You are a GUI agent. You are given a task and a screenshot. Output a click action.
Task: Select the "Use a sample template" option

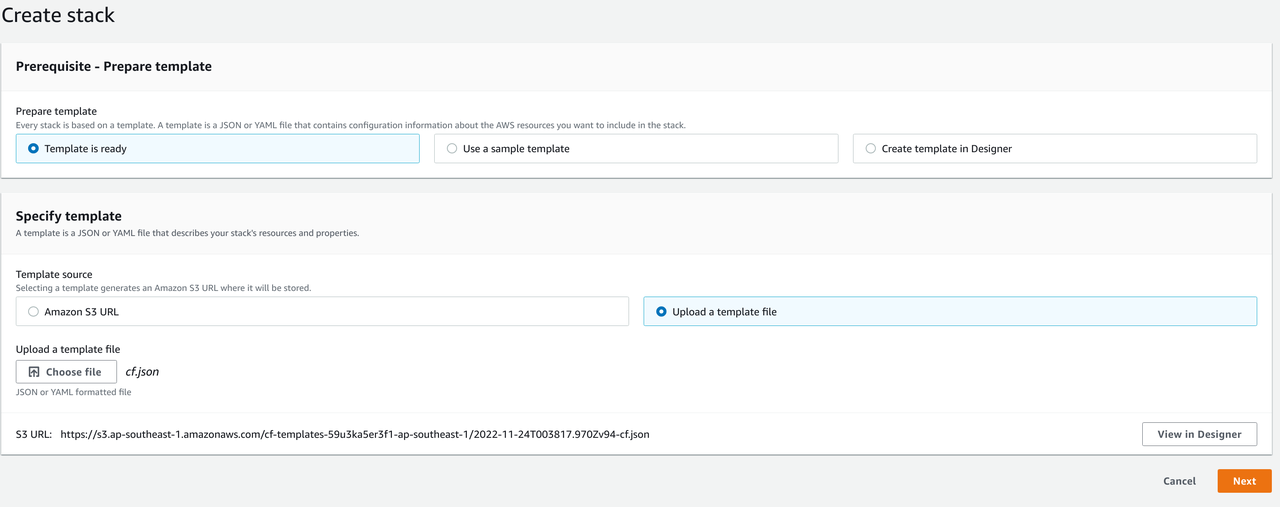coord(452,149)
